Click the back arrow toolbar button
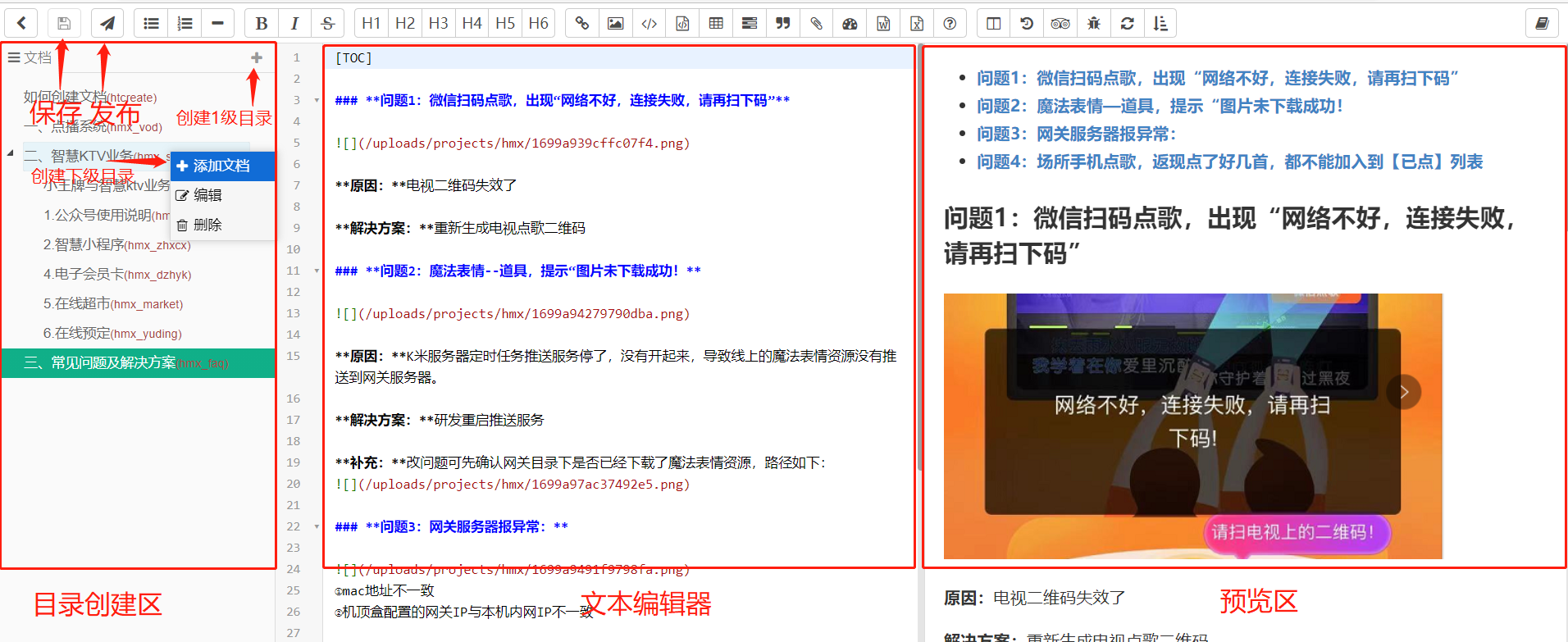The image size is (1568, 642). click(22, 23)
